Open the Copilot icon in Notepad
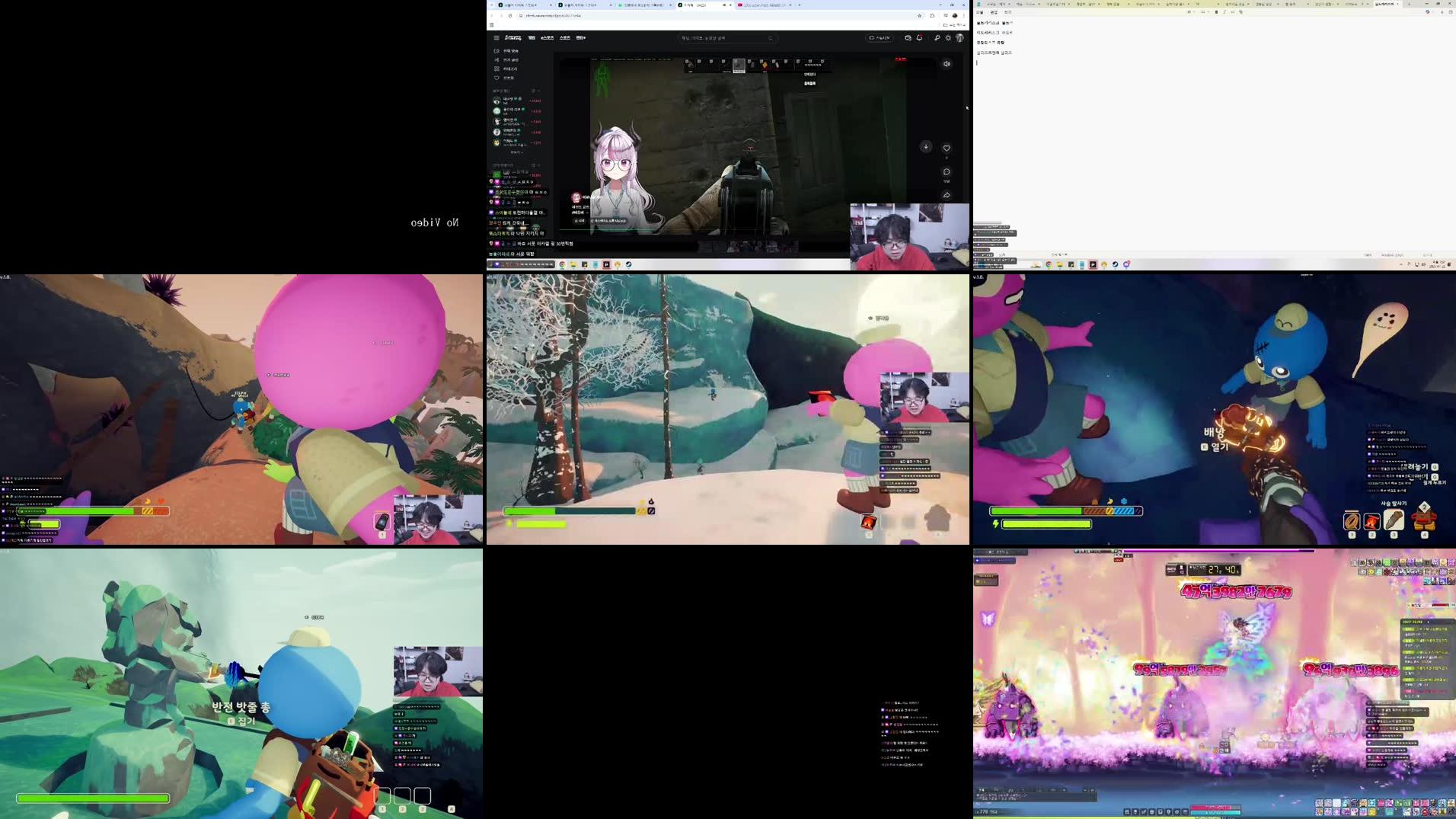 tap(1428, 12)
